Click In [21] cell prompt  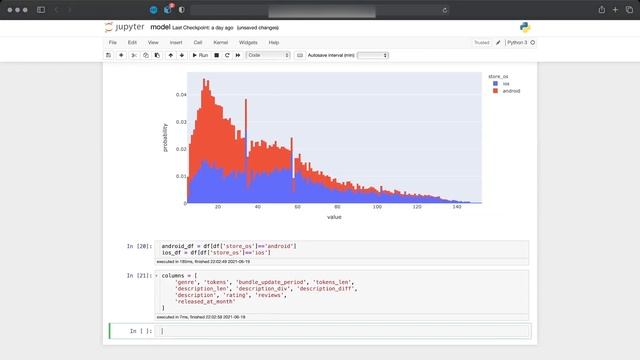click(x=139, y=276)
